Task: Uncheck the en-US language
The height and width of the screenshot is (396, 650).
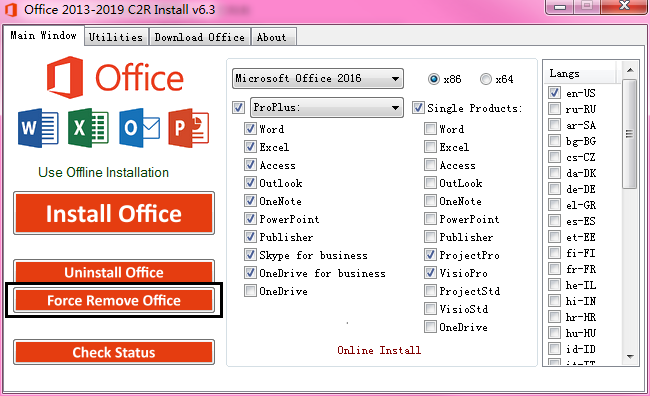Action: pos(554,92)
